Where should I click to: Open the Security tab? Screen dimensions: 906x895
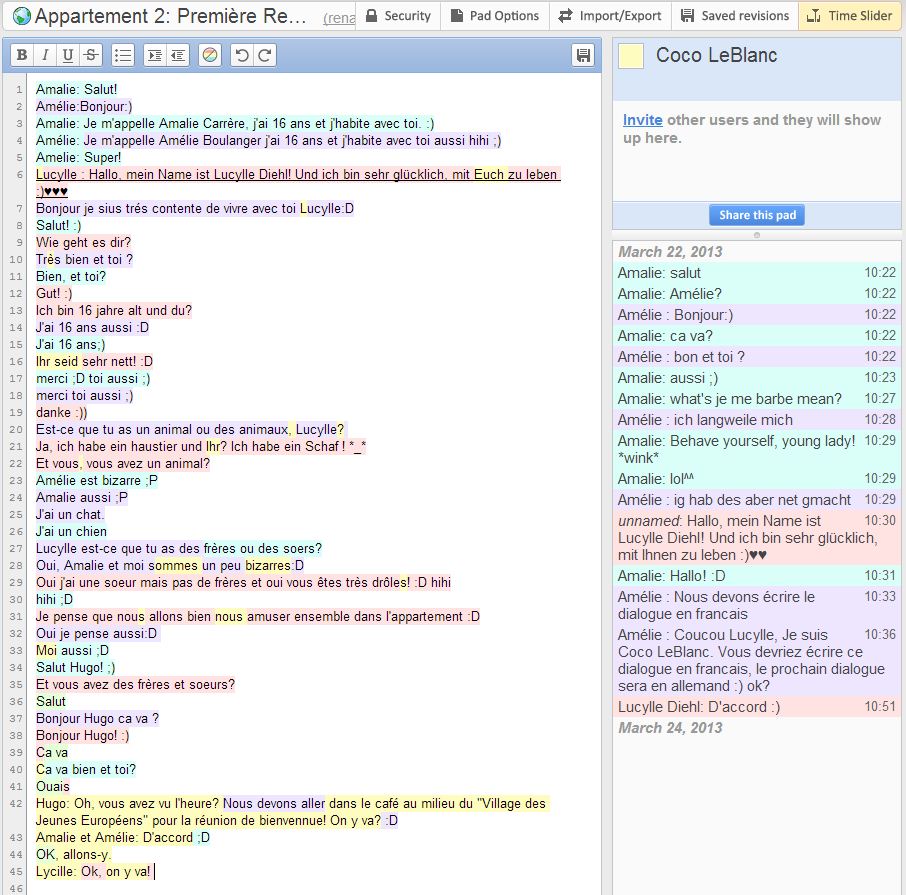click(x=397, y=16)
